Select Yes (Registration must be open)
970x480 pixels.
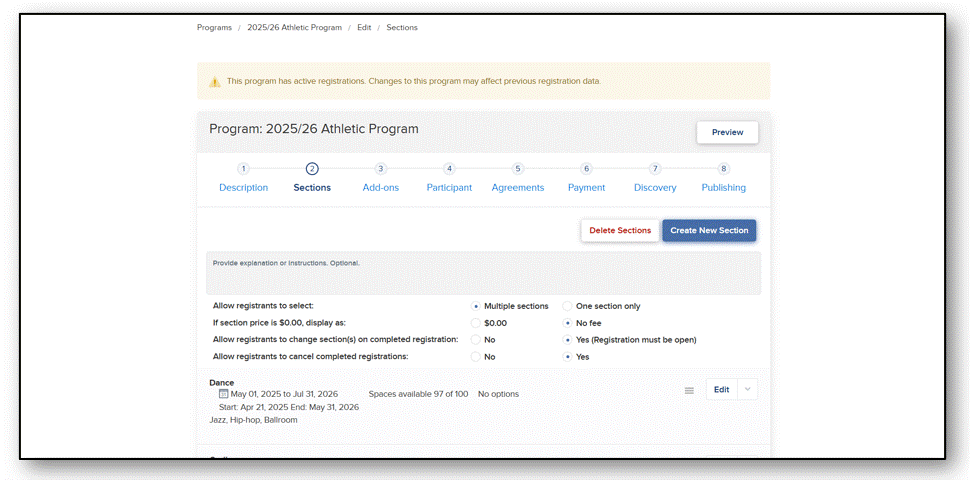pos(567,340)
